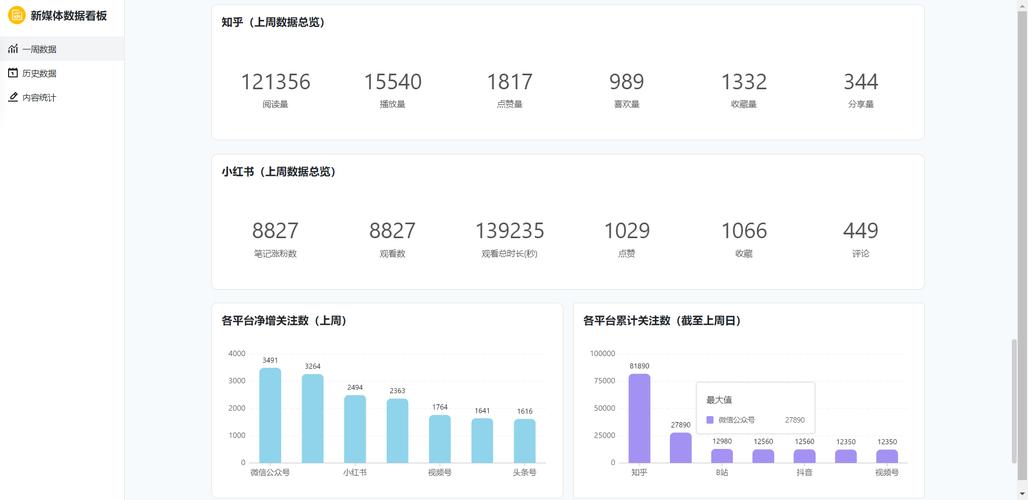
Task: Click the 评论 label in 小红书 card
Action: coord(861,254)
